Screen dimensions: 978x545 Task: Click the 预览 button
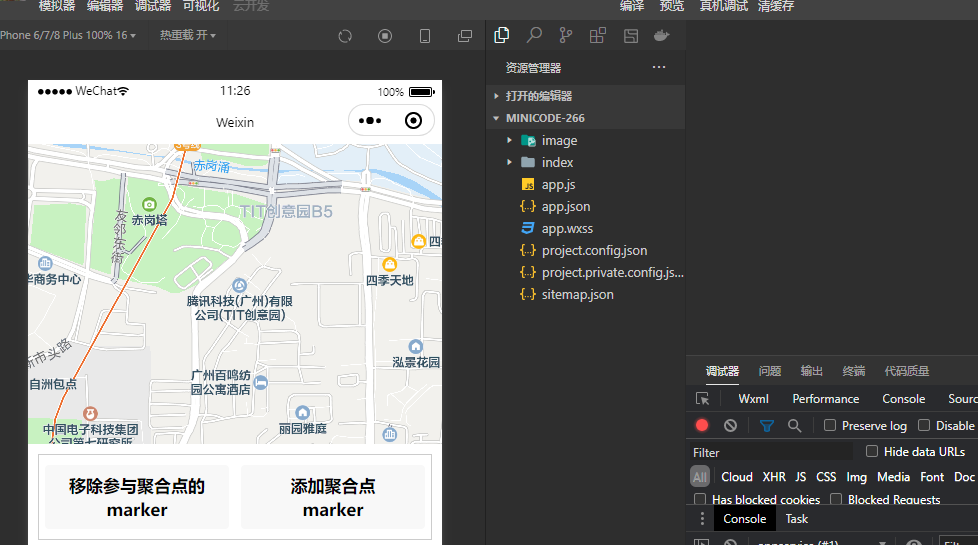tap(672, 6)
